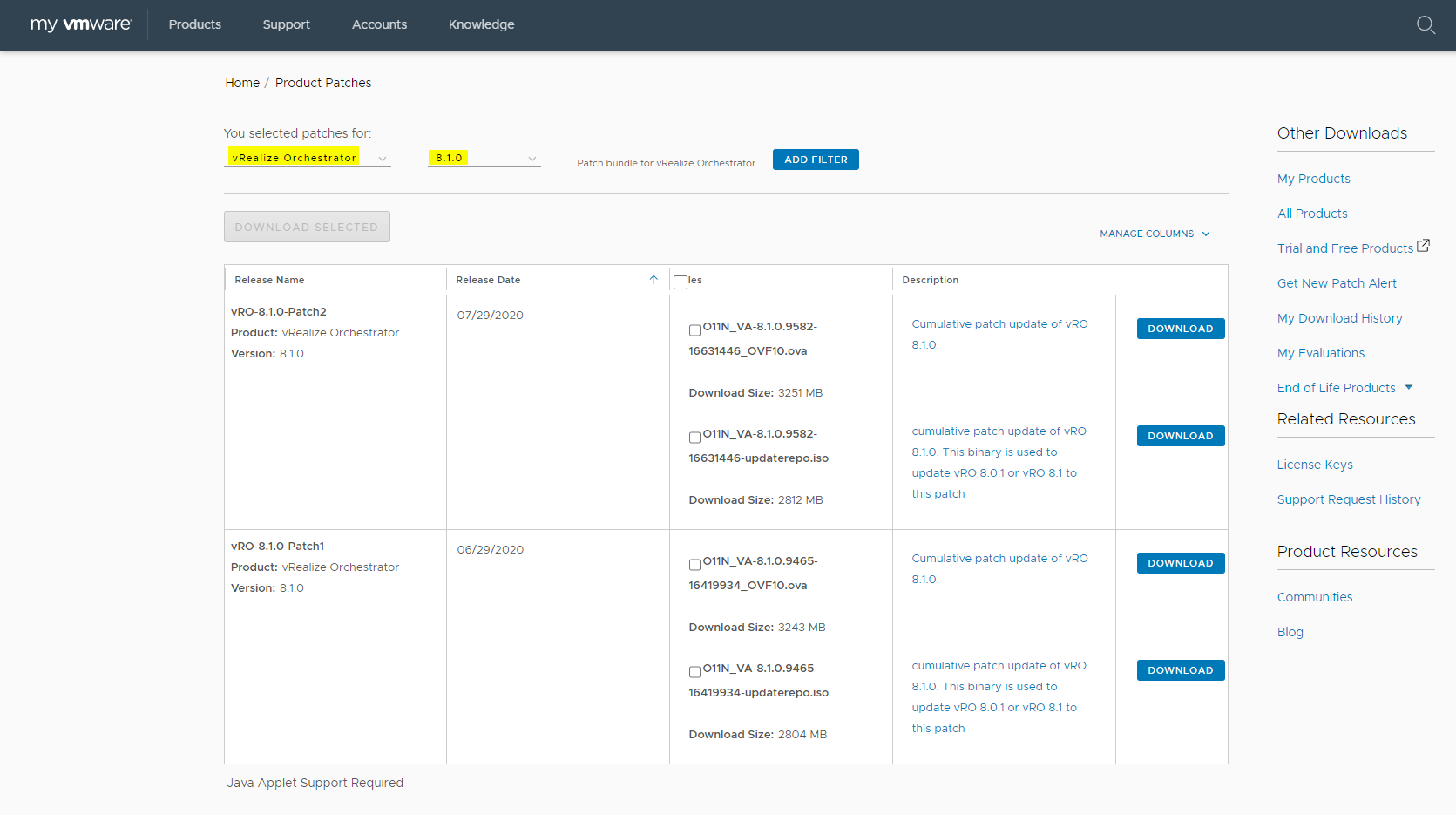The height and width of the screenshot is (815, 1456).
Task: Click the search magnifier icon
Action: tap(1426, 25)
